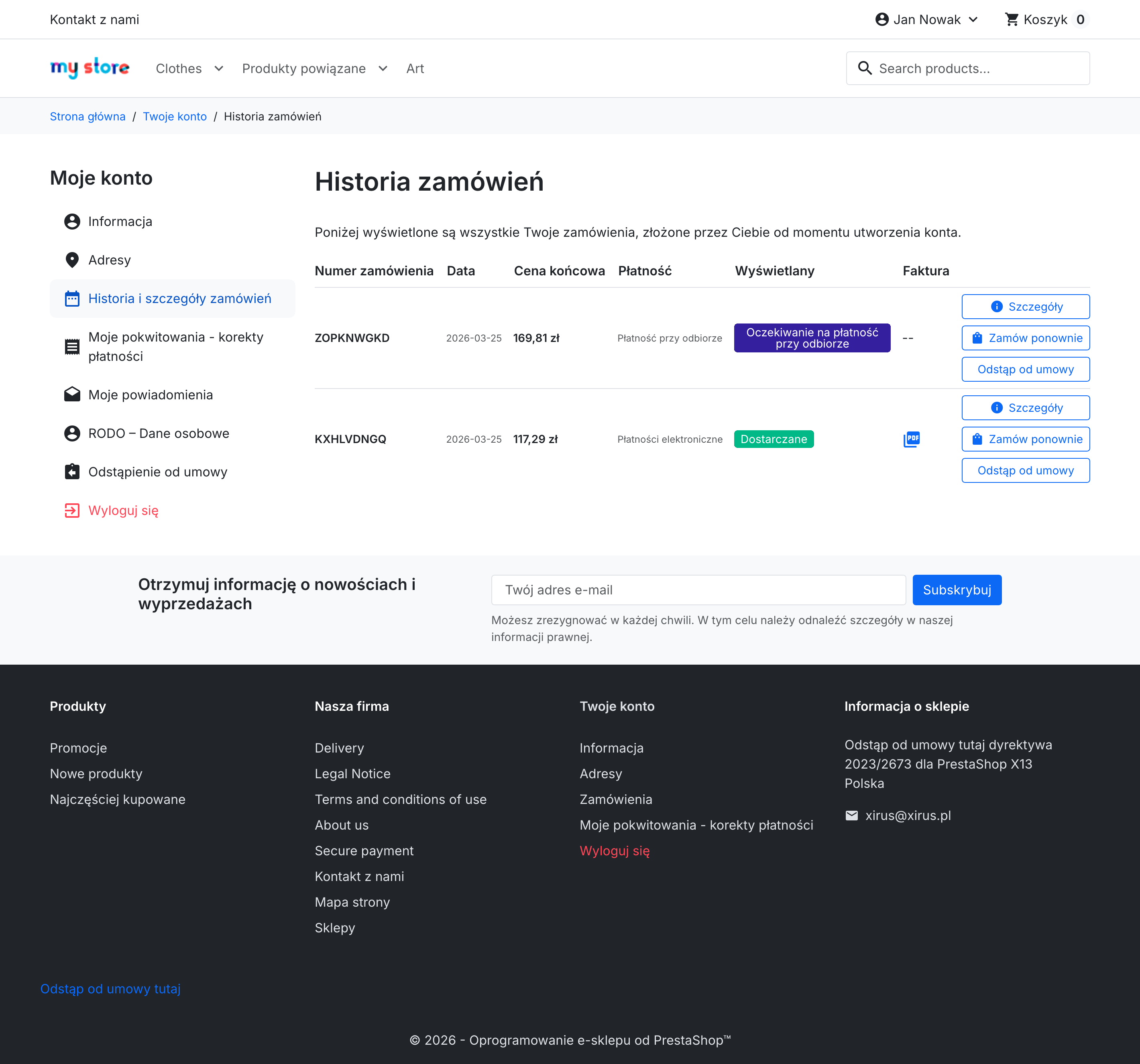Viewport: 1140px width, 1064px height.
Task: Open the Art menu item
Action: click(415, 69)
